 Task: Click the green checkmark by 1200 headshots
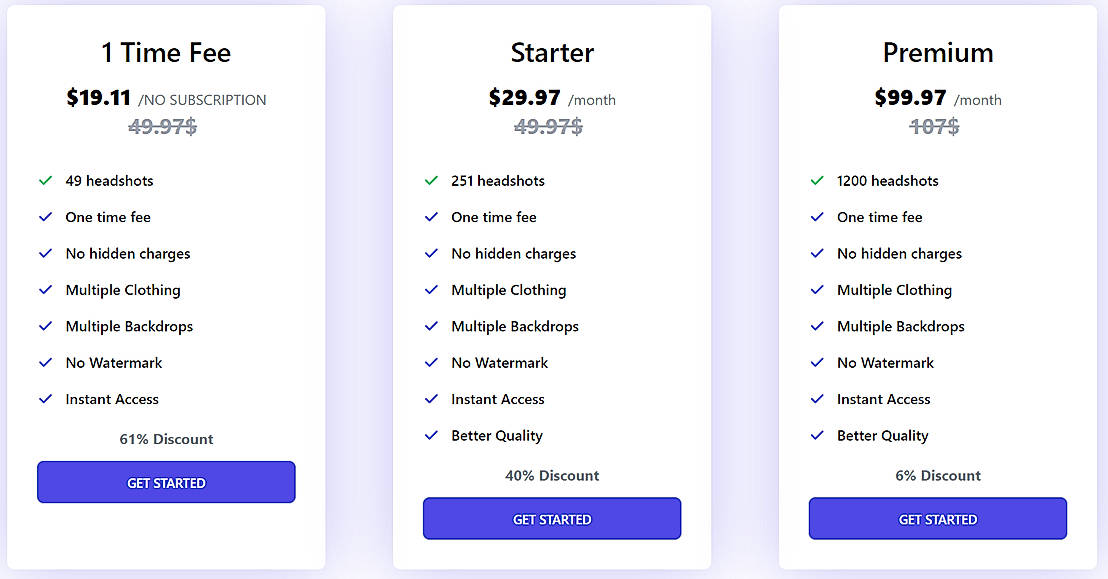coord(817,181)
